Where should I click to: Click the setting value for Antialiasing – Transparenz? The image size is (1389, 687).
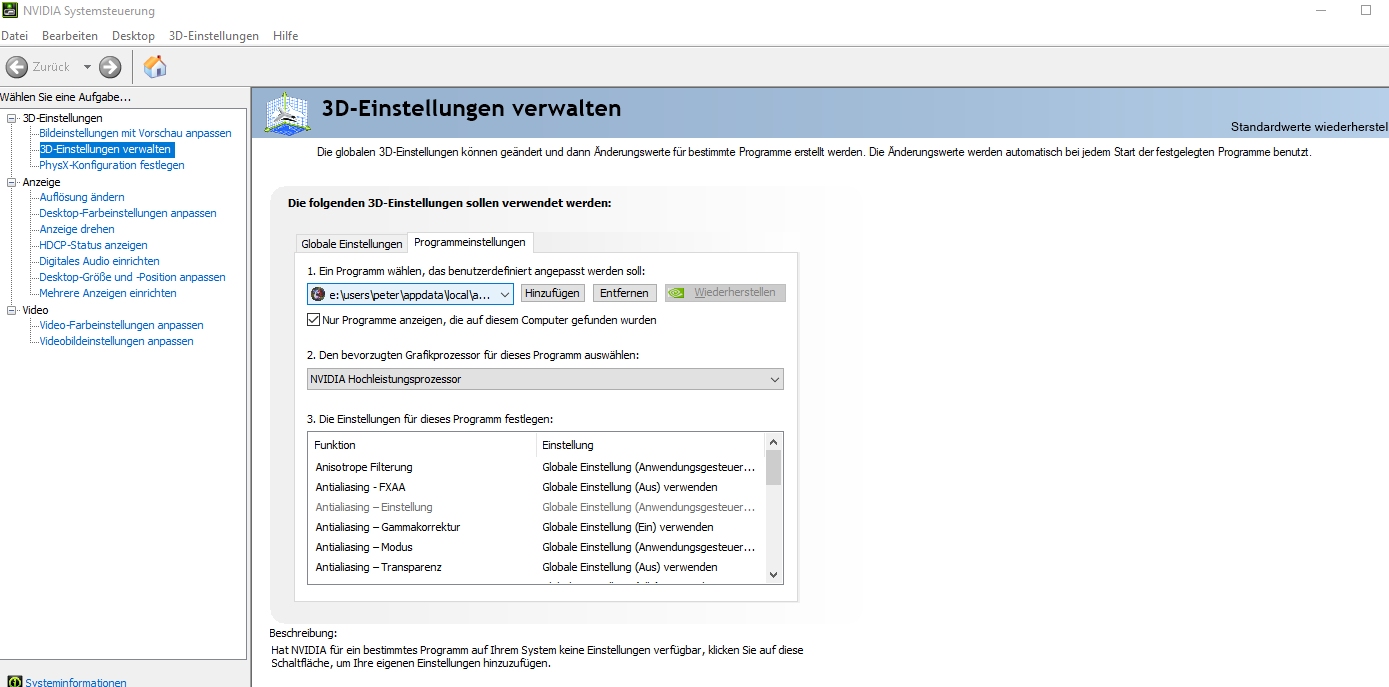click(630, 567)
